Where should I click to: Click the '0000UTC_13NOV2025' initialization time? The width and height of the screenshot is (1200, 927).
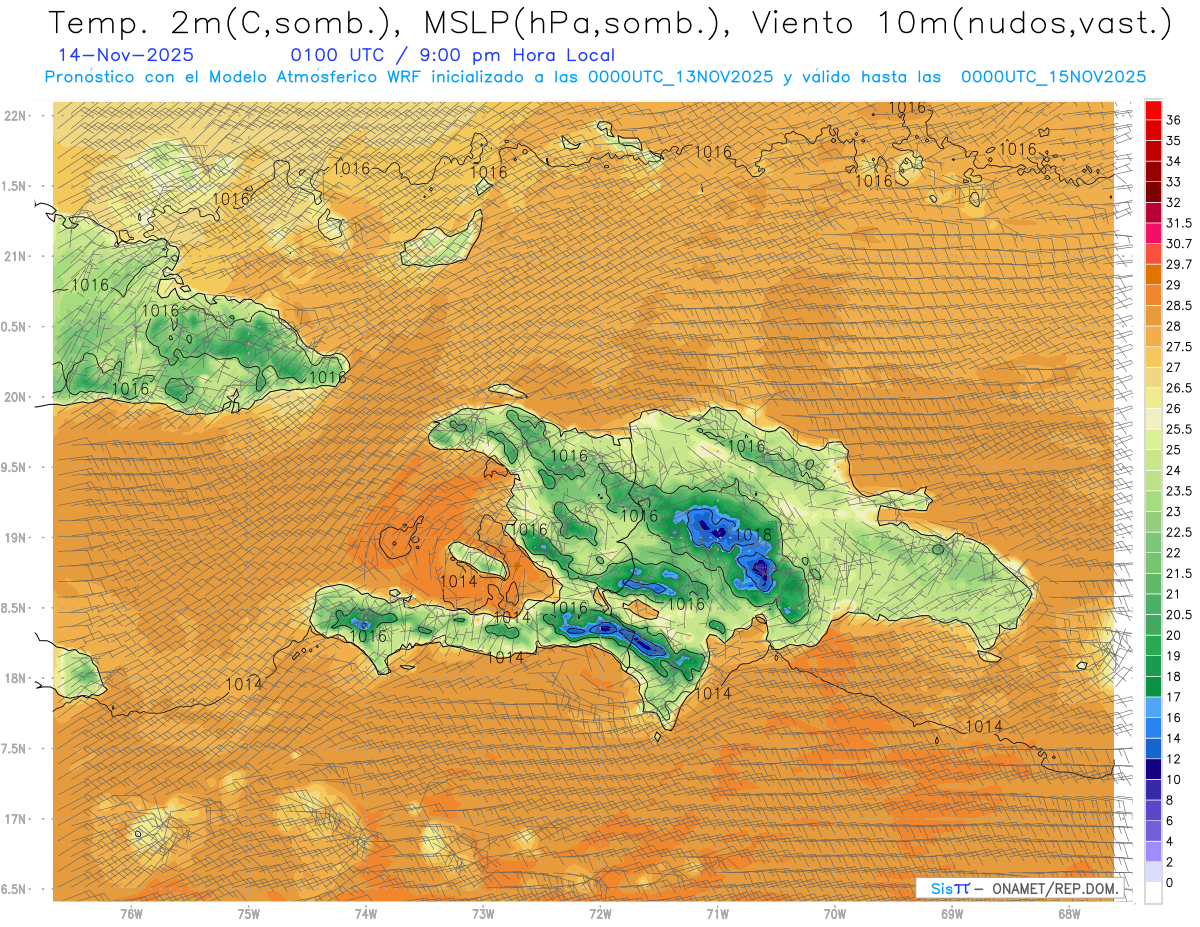680,76
